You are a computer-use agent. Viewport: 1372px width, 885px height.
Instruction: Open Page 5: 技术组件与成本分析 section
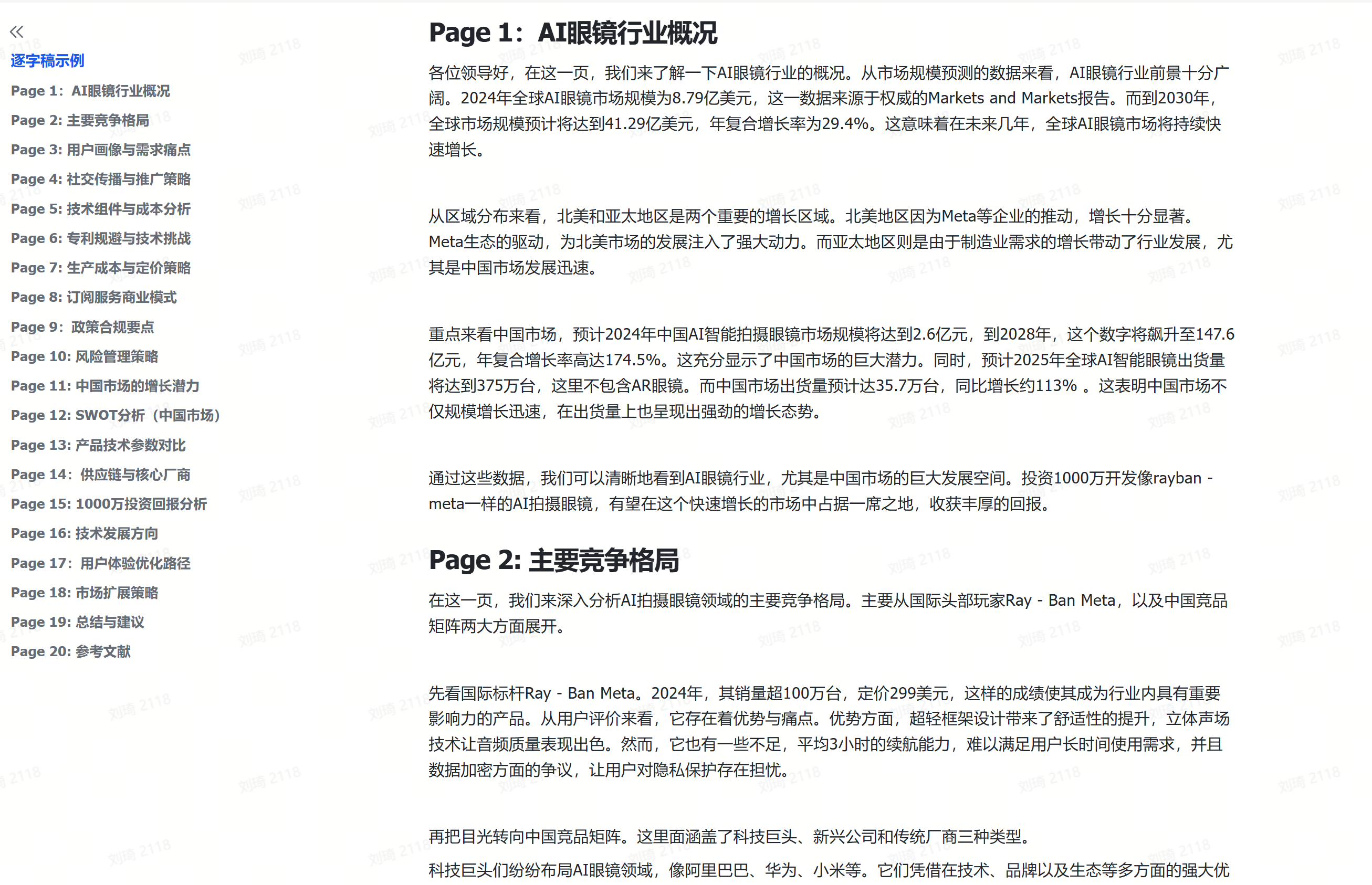(x=101, y=209)
